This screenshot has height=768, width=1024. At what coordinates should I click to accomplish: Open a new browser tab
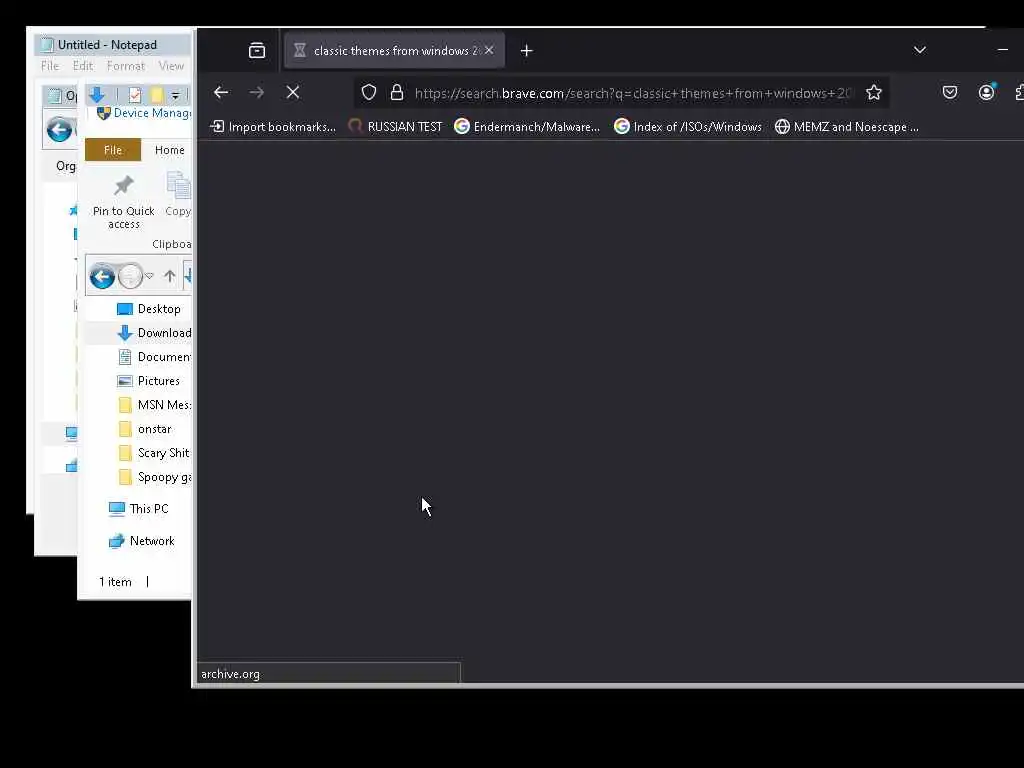coord(526,50)
